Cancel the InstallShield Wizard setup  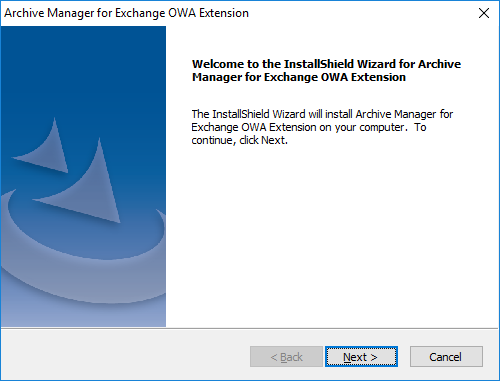(x=446, y=357)
